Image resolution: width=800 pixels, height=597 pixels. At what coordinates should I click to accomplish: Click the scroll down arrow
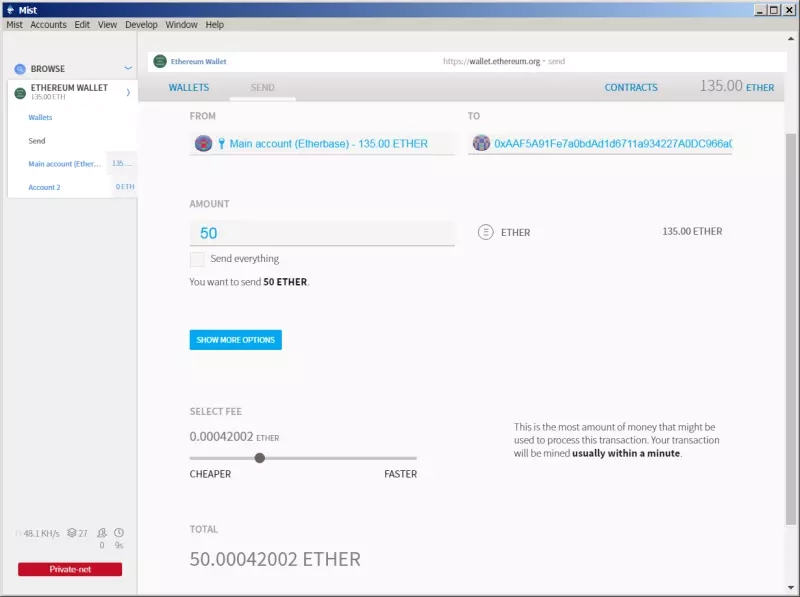pos(790,588)
